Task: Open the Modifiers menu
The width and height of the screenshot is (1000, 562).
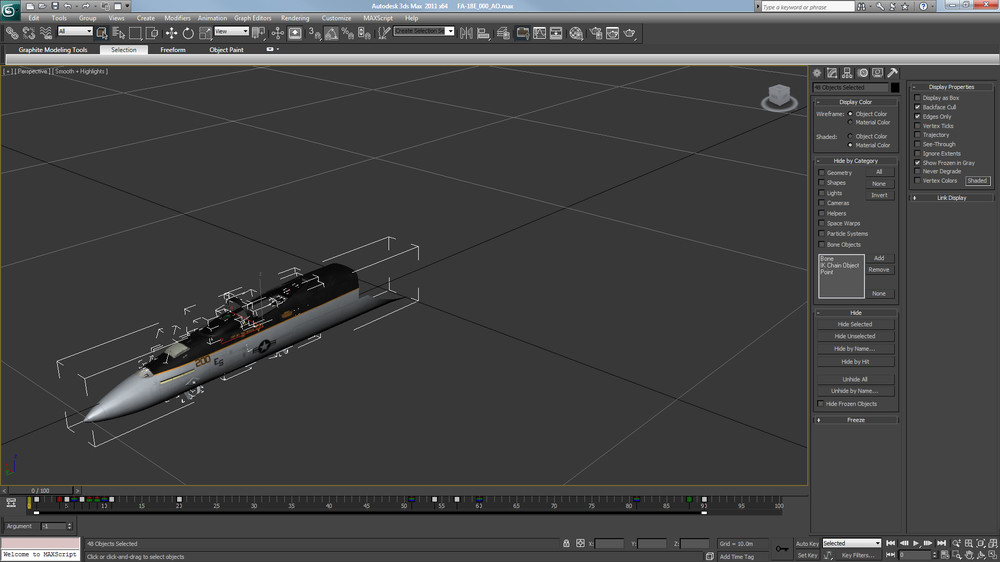Action: 177,18
